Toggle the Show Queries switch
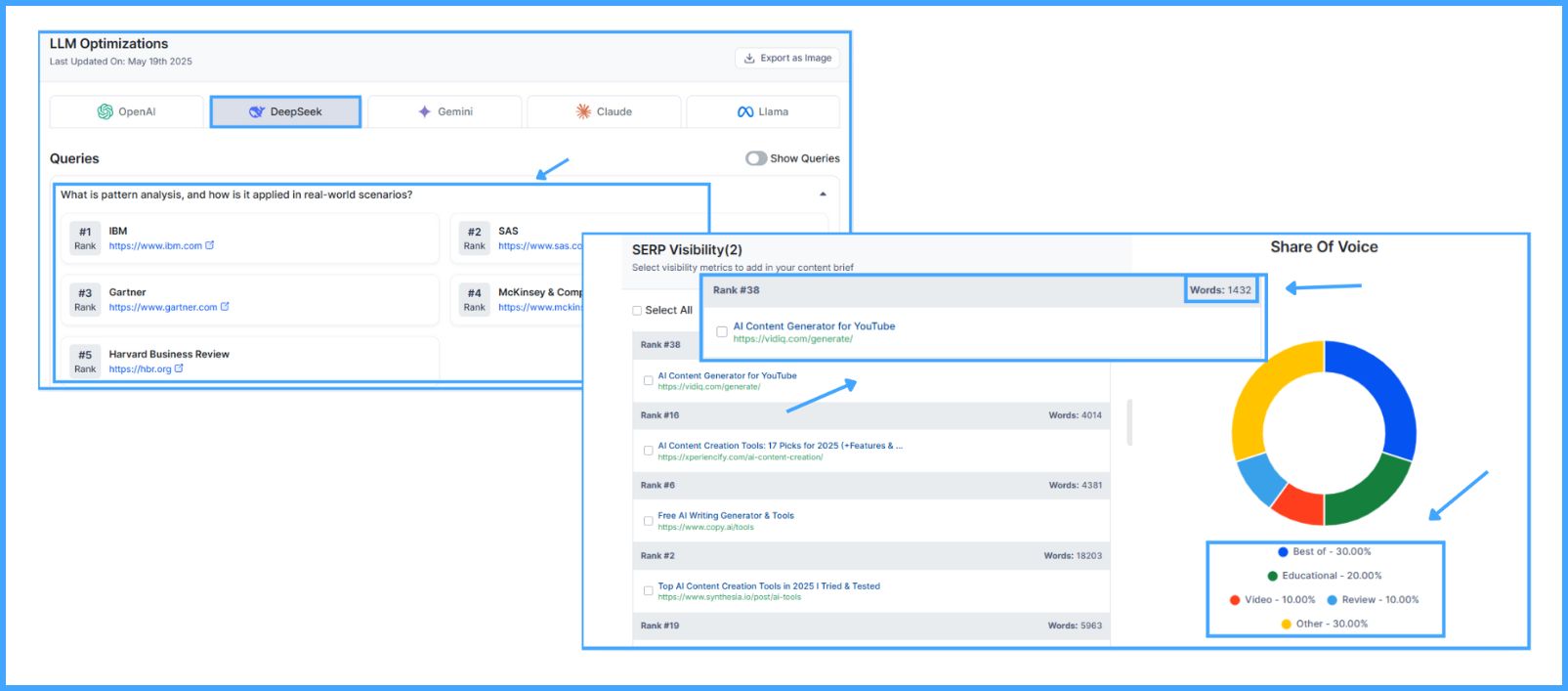This screenshot has height=691, width=1568. coord(756,158)
